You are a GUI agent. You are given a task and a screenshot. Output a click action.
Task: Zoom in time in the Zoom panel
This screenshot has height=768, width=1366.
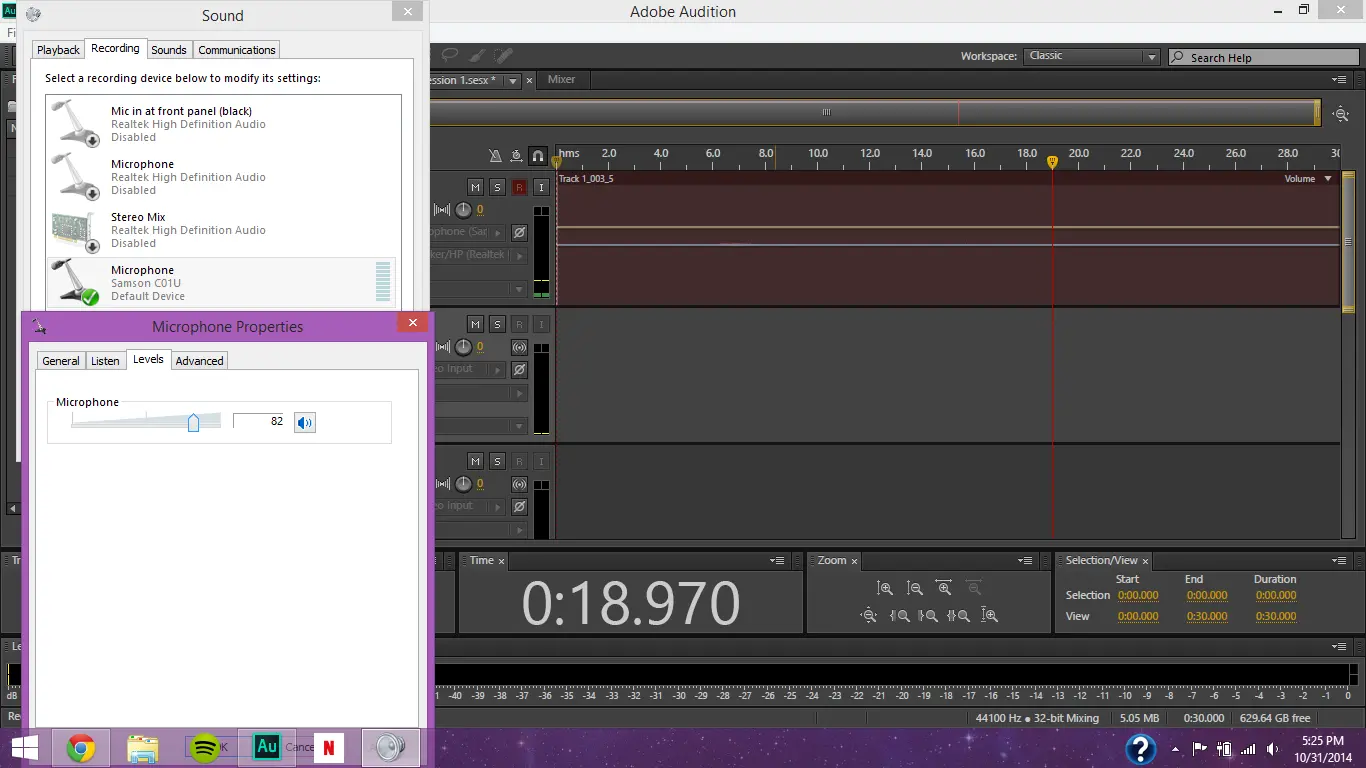(x=944, y=589)
